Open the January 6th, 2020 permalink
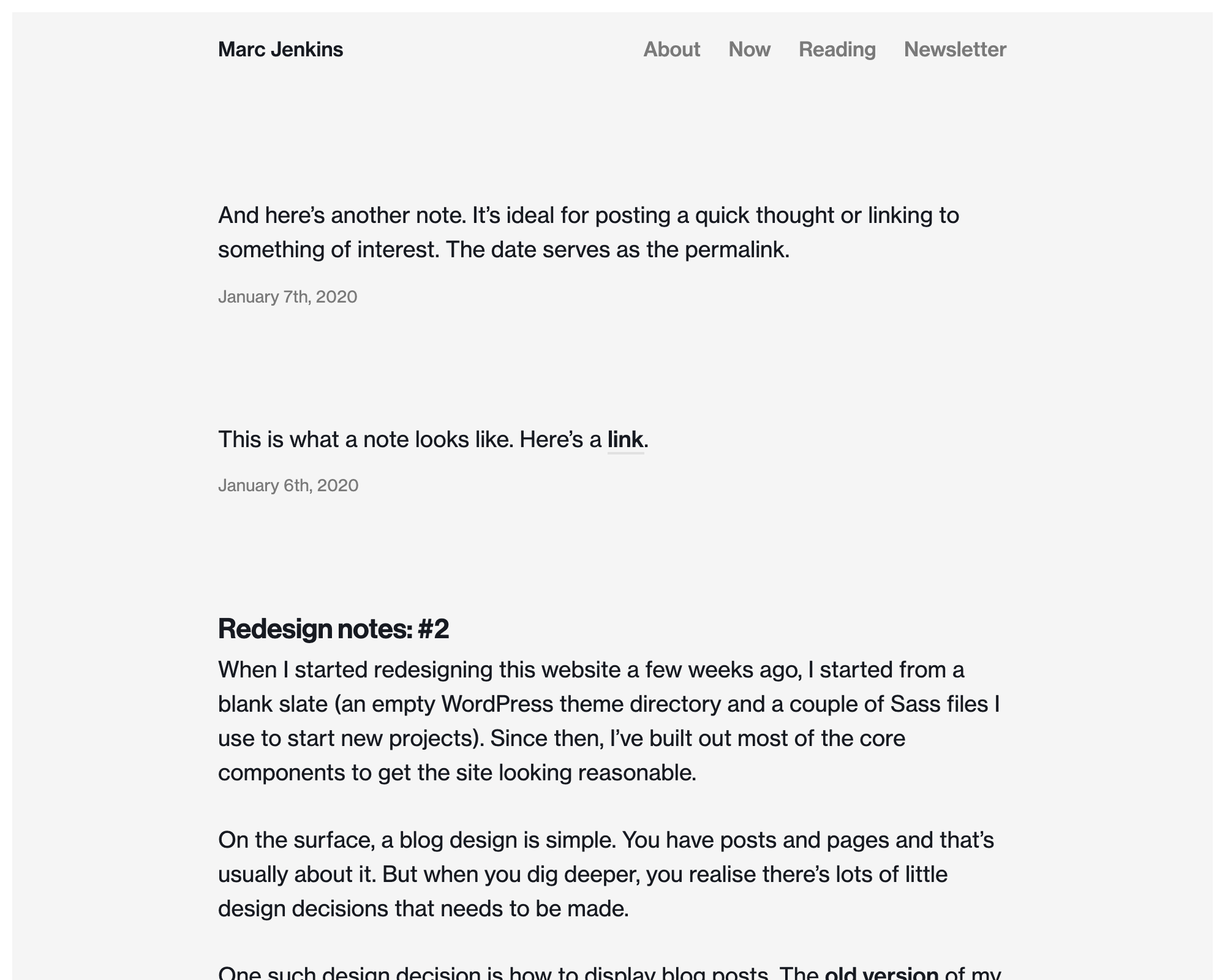Image resolution: width=1225 pixels, height=980 pixels. click(x=288, y=486)
